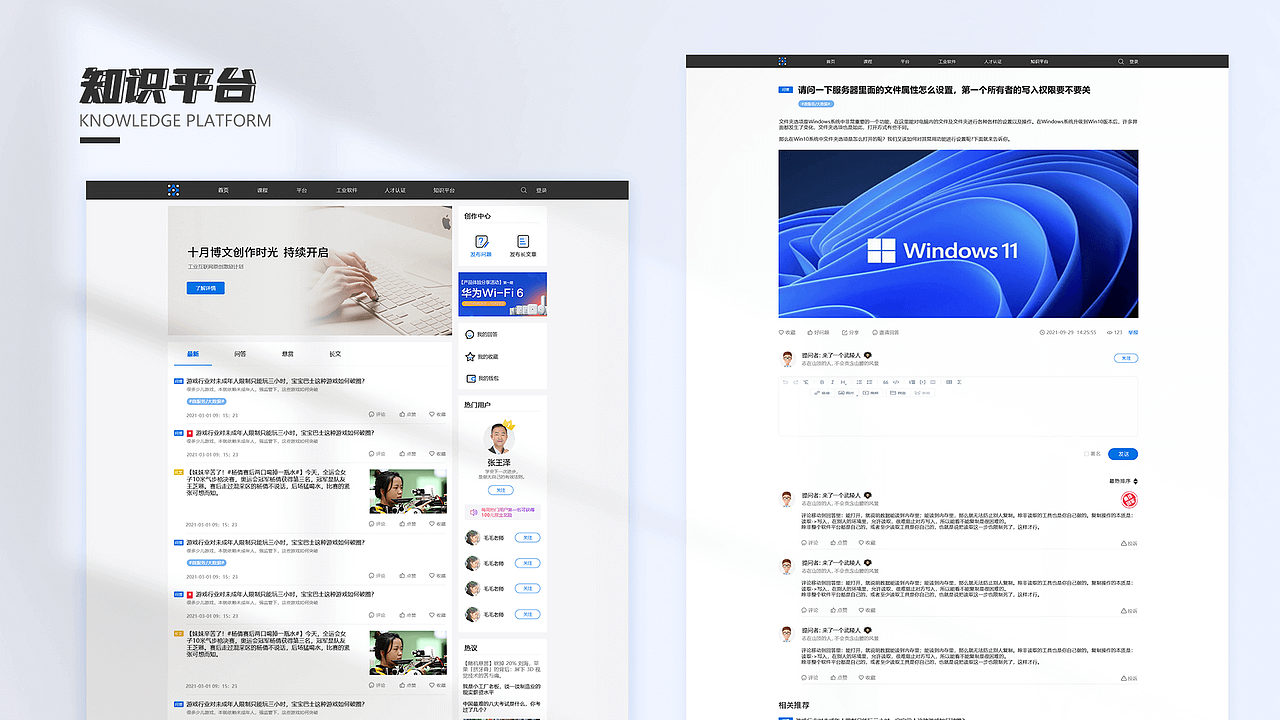This screenshot has width=1280, height=720.
Task: Open the search icon in home page navbar
Action: (523, 190)
